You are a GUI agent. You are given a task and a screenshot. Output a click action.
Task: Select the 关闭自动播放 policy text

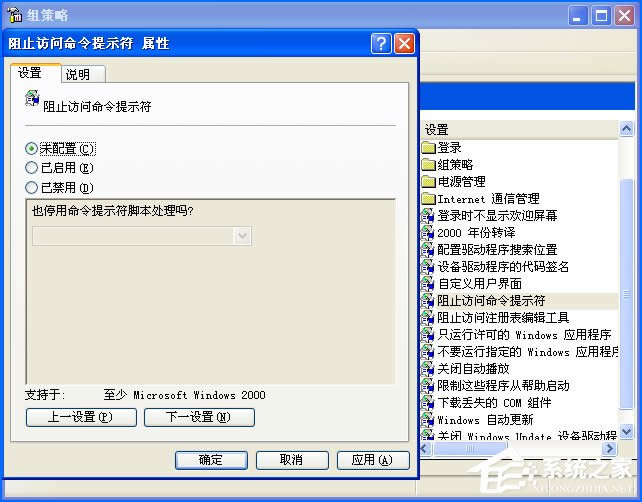pos(473,369)
